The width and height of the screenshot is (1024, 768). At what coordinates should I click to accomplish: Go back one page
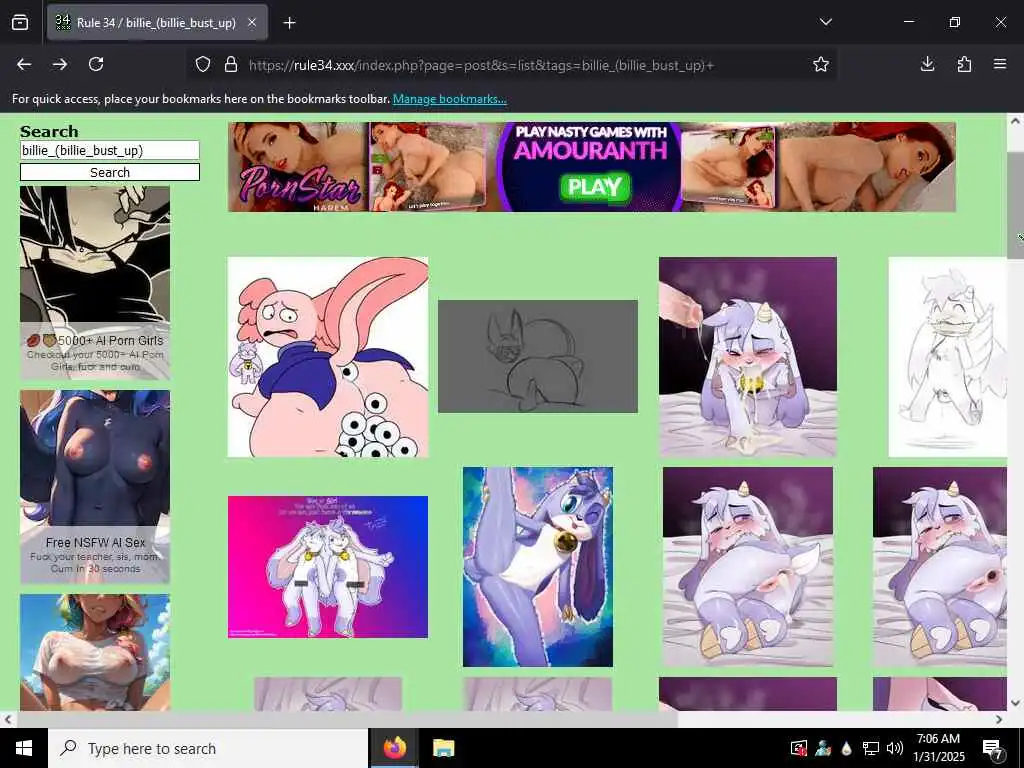pyautogui.click(x=24, y=64)
